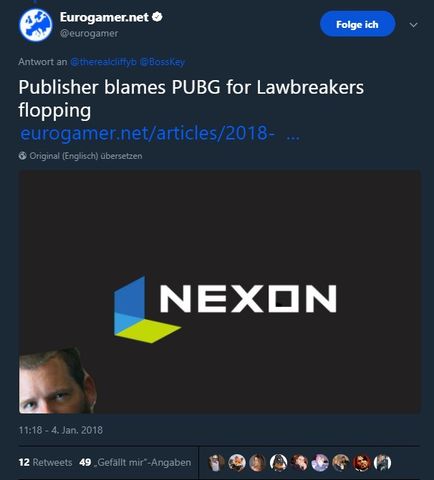The height and width of the screenshot is (480, 434).
Task: Follow the eurogamer.net/articles/2018 link
Action: (160, 133)
